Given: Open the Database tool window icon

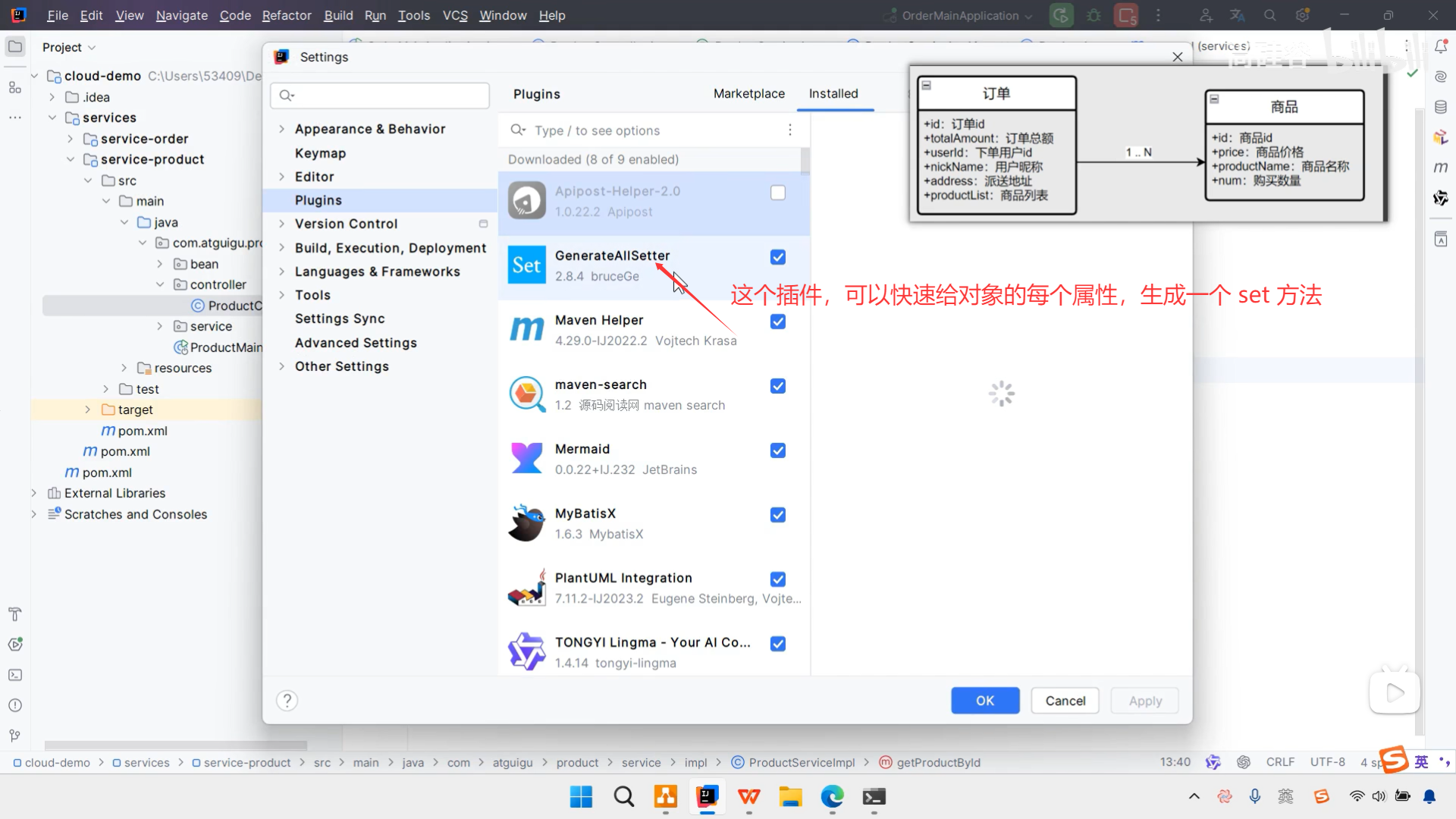Looking at the screenshot, I should (1441, 107).
